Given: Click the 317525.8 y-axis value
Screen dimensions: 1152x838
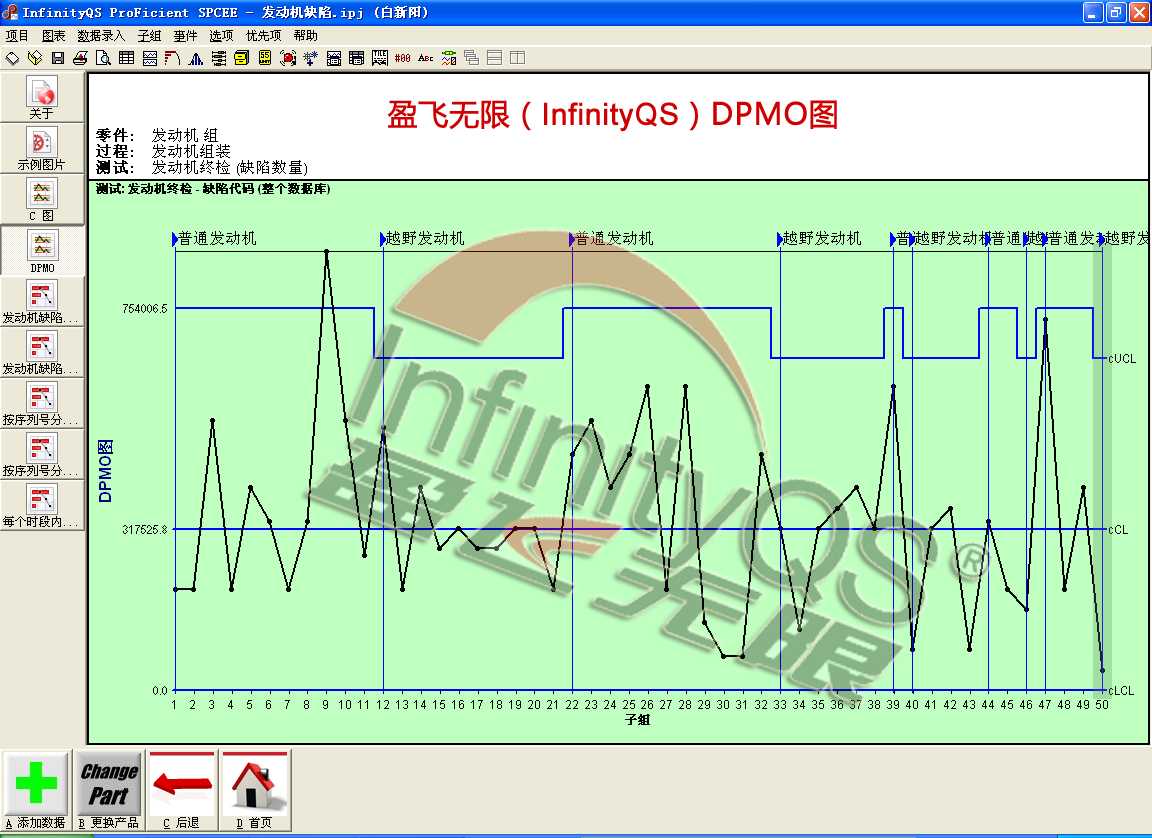Looking at the screenshot, I should 145,529.
